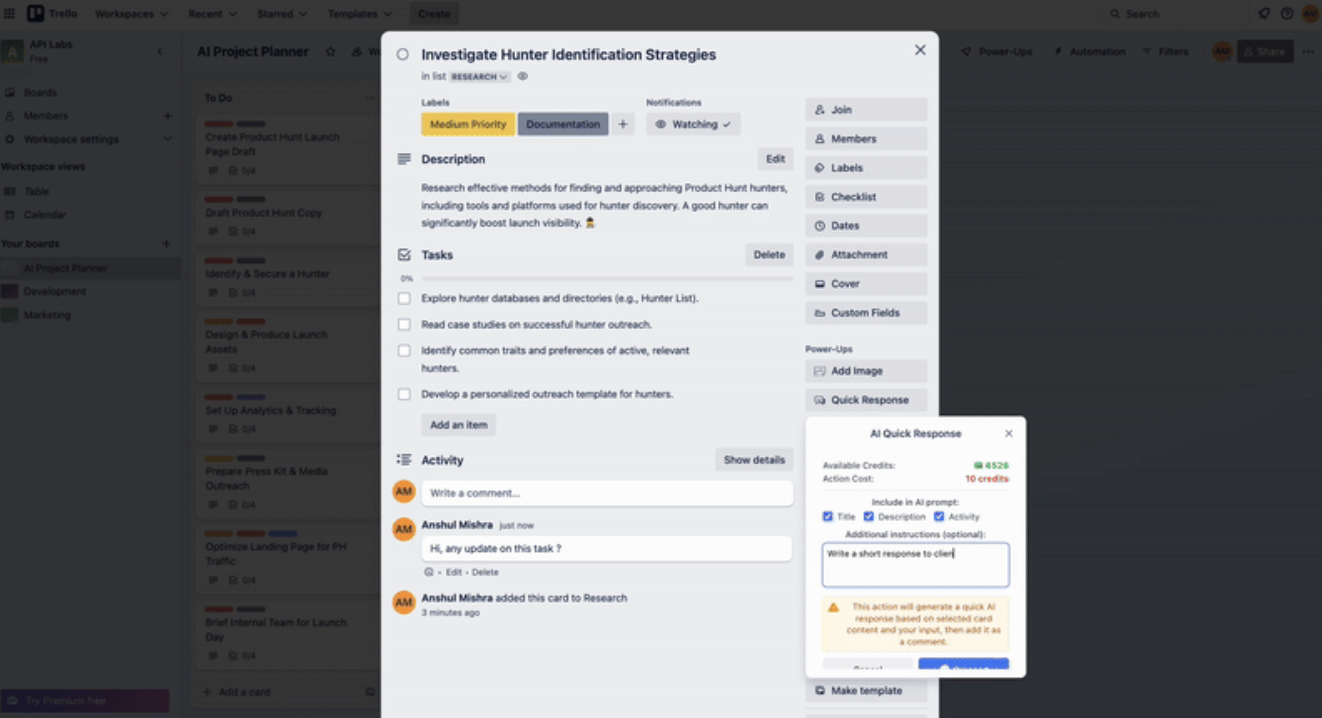Open the Starred dropdown
Image resolution: width=1322 pixels, height=718 pixels.
(283, 14)
